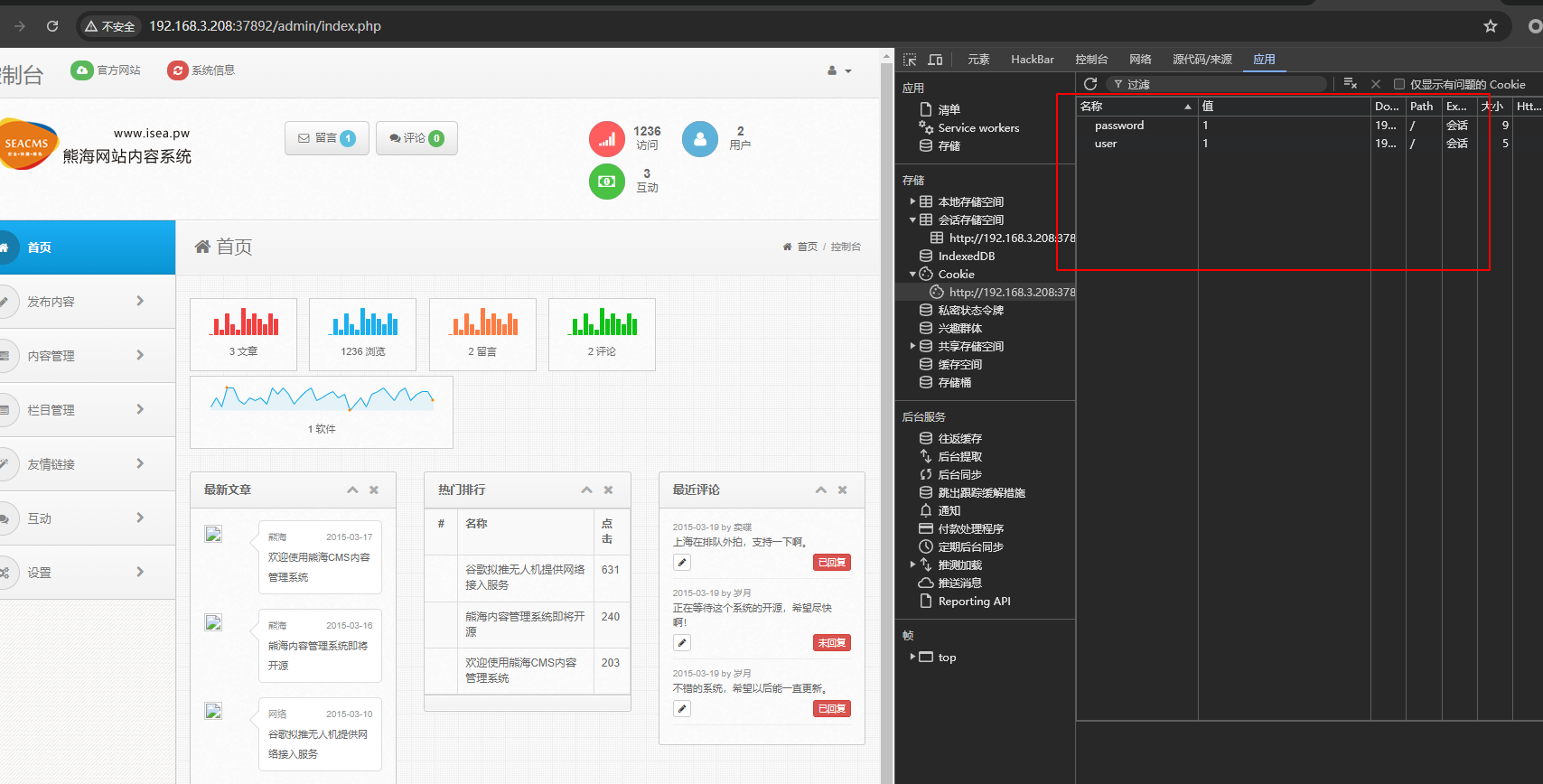This screenshot has width=1543, height=784.
Task: Sort cookies by the 名称 column header
Action: click(1135, 107)
